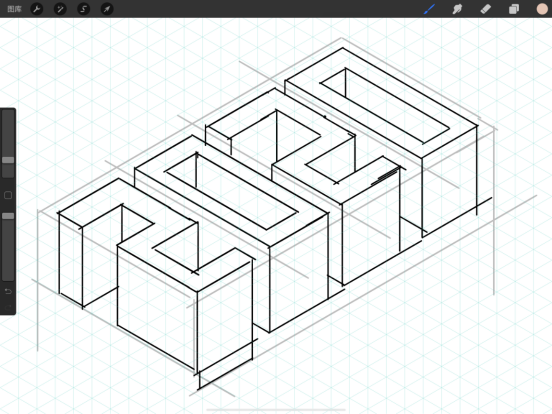Open the 图库 gallery

pyautogui.click(x=14, y=9)
